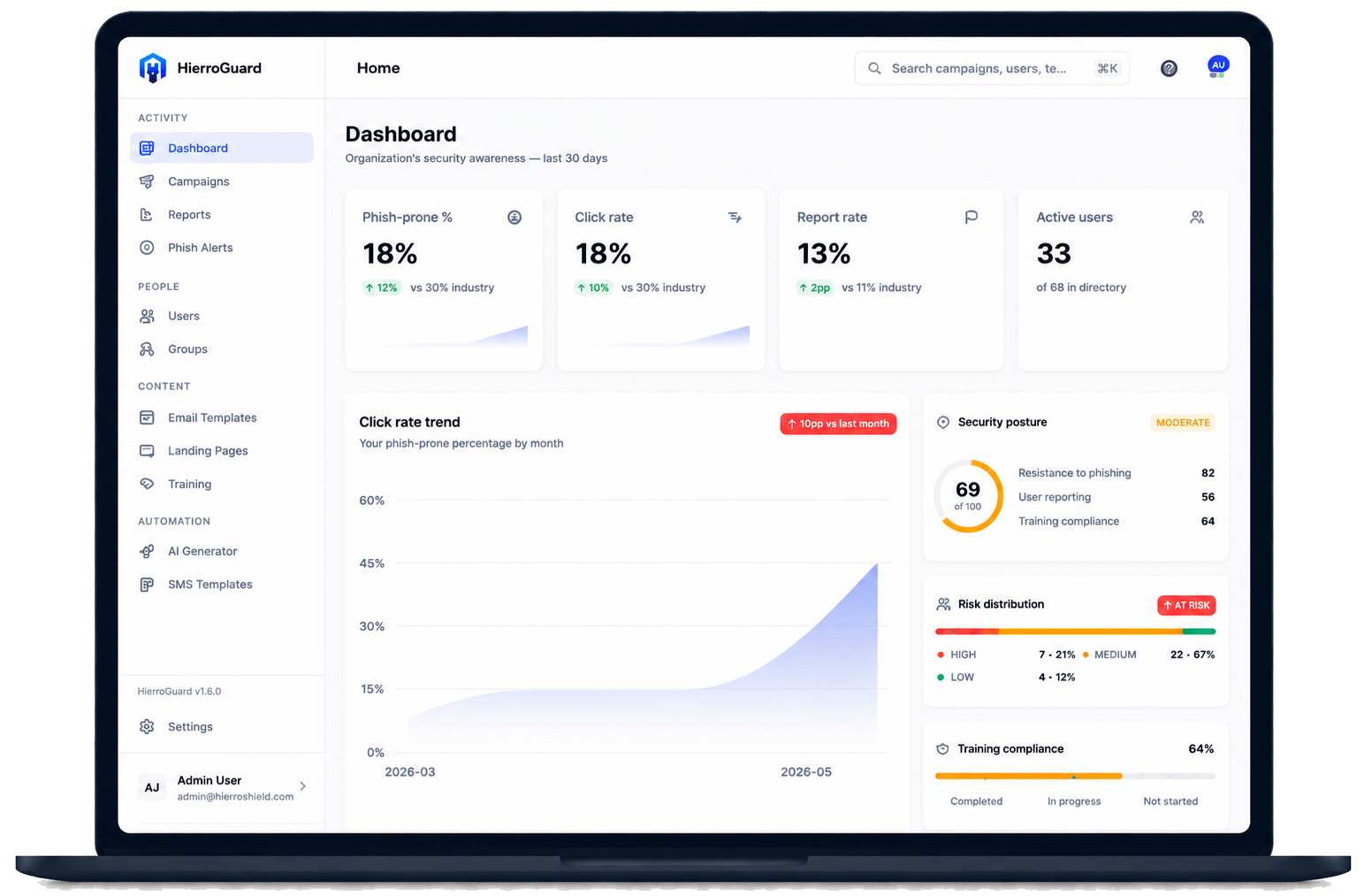Open Email Templates page
1372x896 pixels.
(222, 417)
